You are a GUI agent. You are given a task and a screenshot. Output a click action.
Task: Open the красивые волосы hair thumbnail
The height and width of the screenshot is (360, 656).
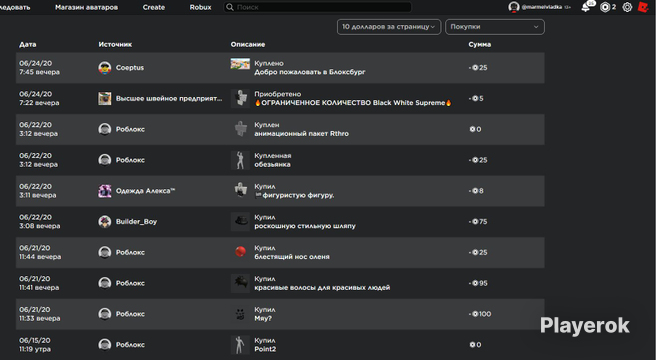click(x=240, y=283)
